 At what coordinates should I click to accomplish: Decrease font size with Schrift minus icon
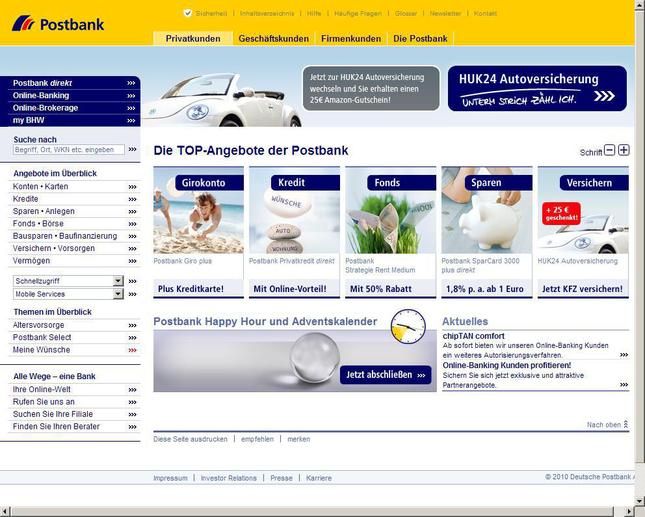point(610,151)
